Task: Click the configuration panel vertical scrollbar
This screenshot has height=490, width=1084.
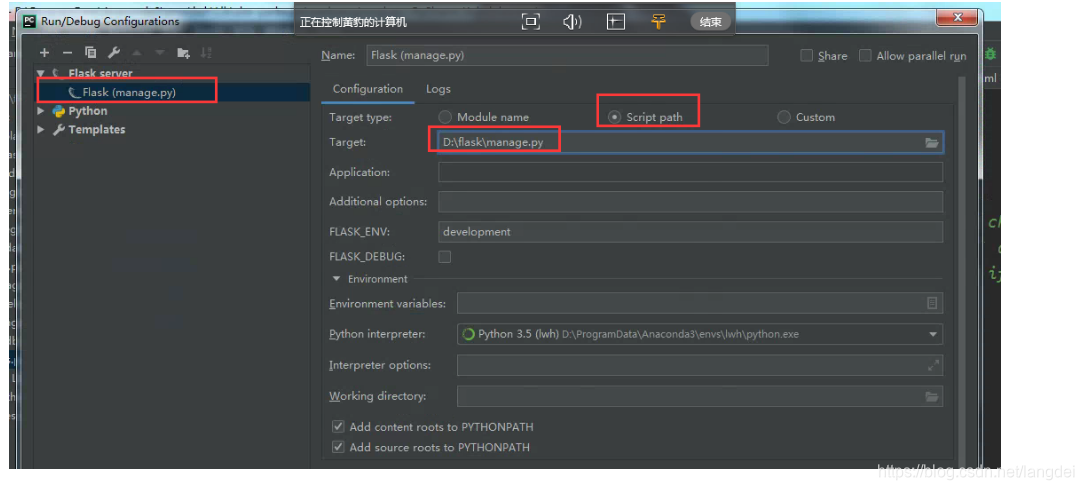Action: 961,270
